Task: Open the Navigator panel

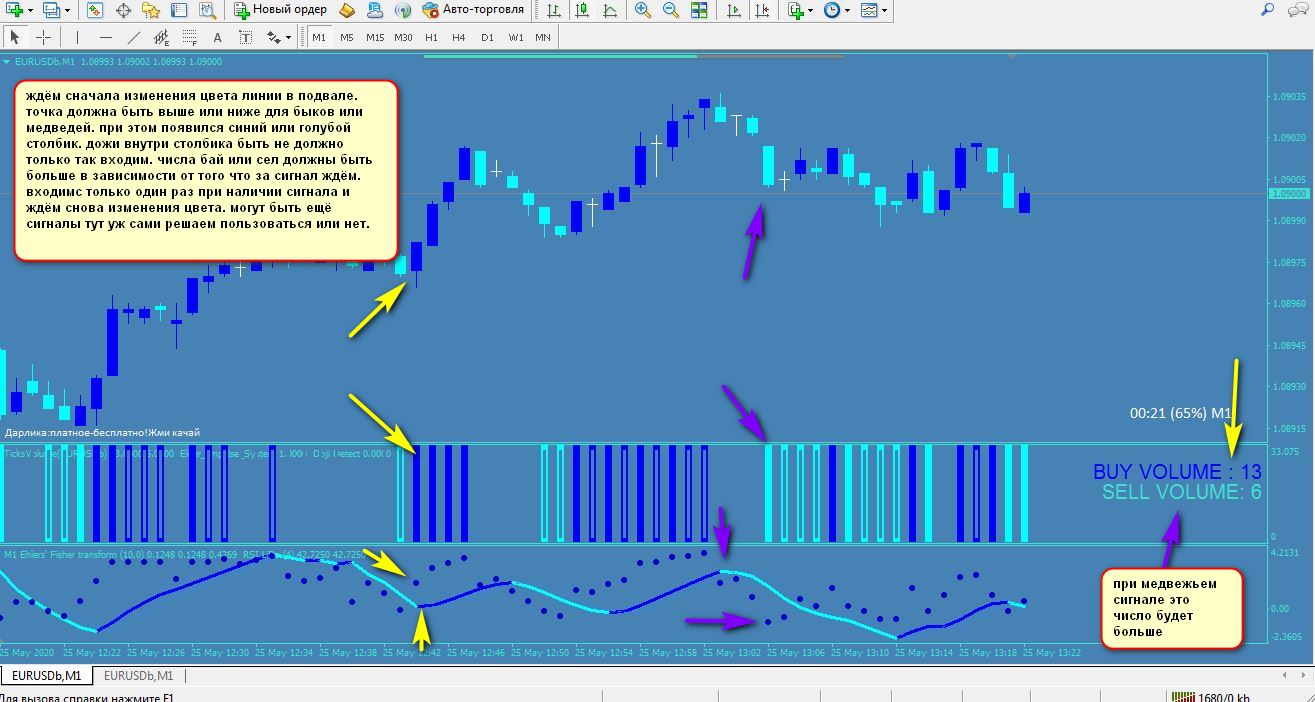Action: 152,10
